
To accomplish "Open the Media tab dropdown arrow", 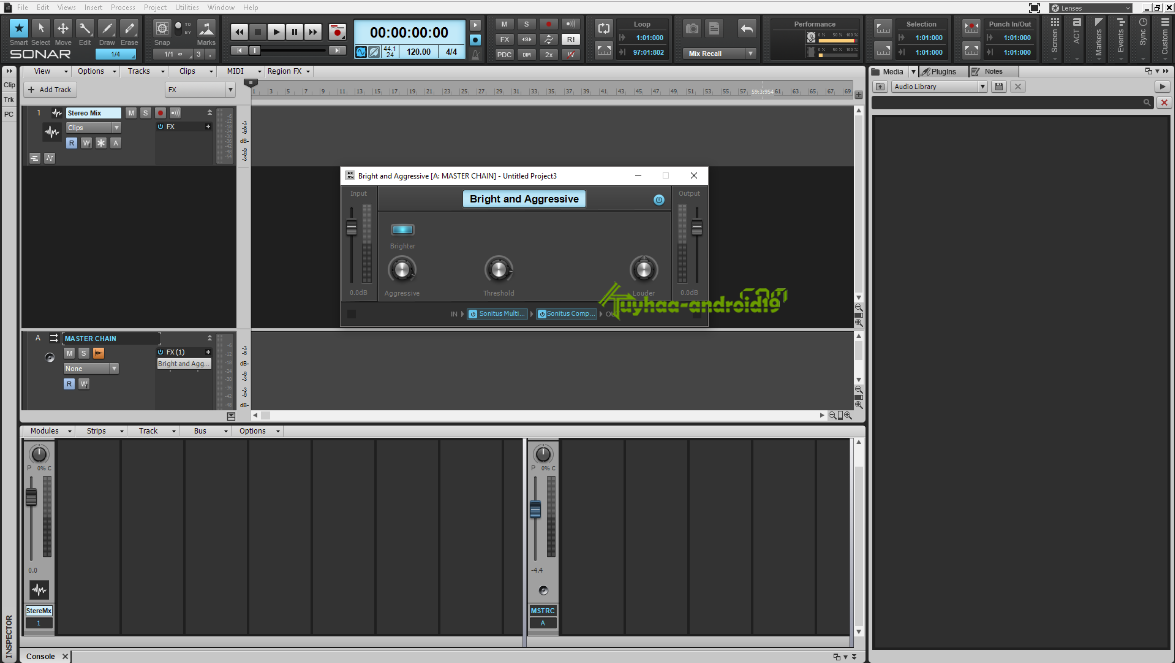I will (x=913, y=72).
